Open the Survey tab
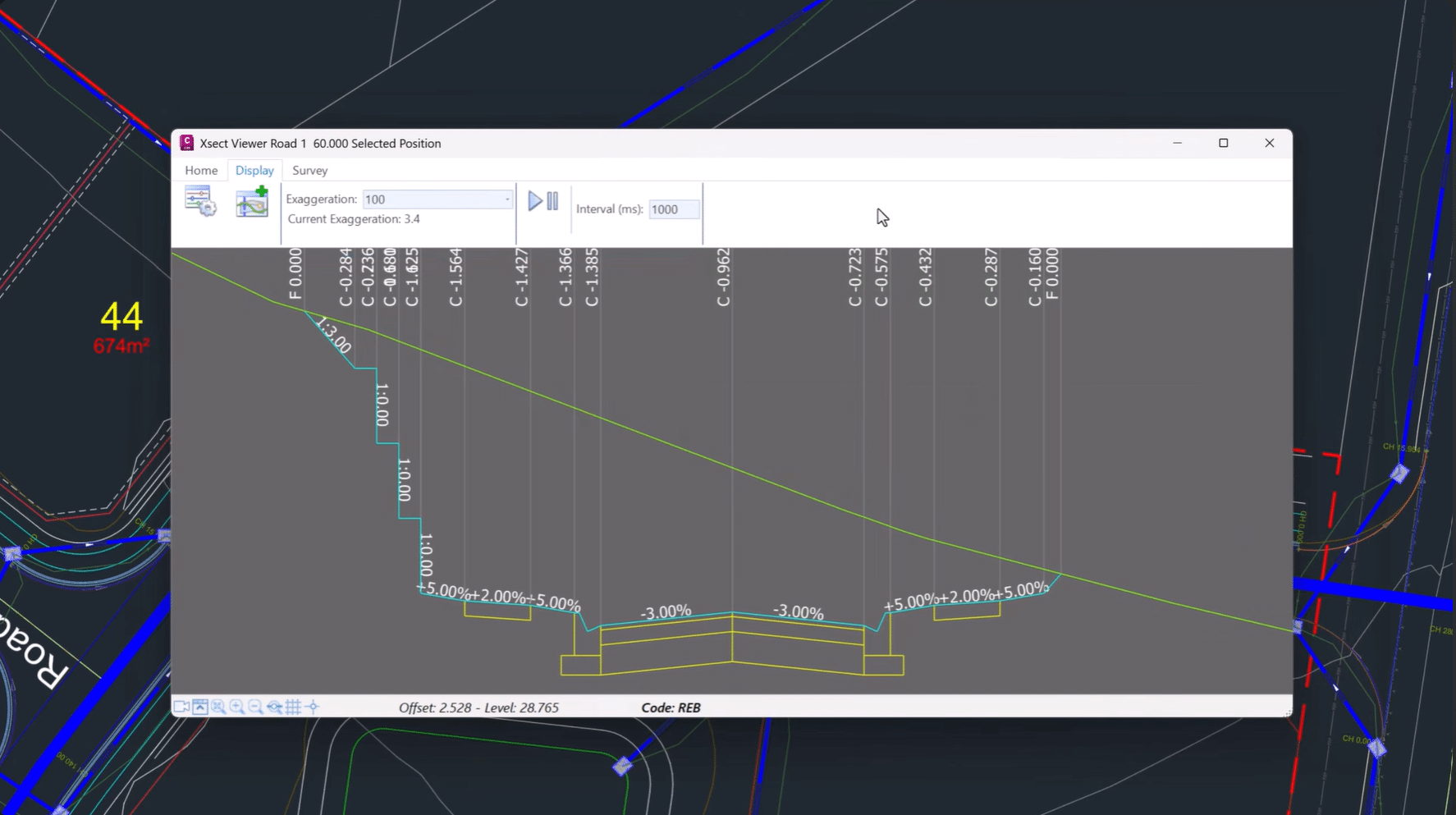This screenshot has height=815, width=1456. pyautogui.click(x=309, y=170)
